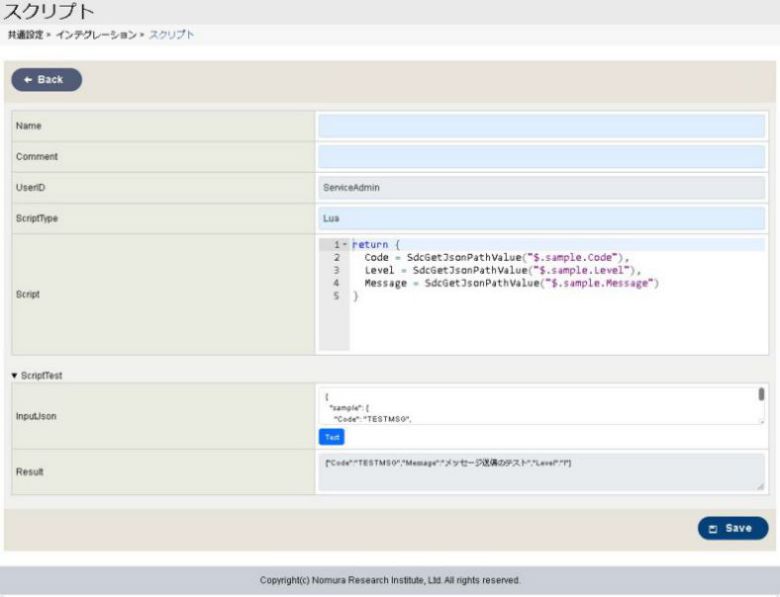Click script line 2 with Code assignment
780x597 pixels.
(x=496, y=257)
